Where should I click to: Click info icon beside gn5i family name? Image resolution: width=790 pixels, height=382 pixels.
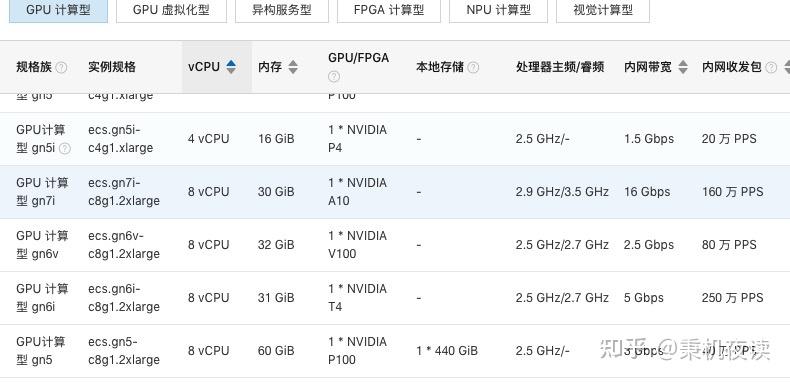coord(65,148)
